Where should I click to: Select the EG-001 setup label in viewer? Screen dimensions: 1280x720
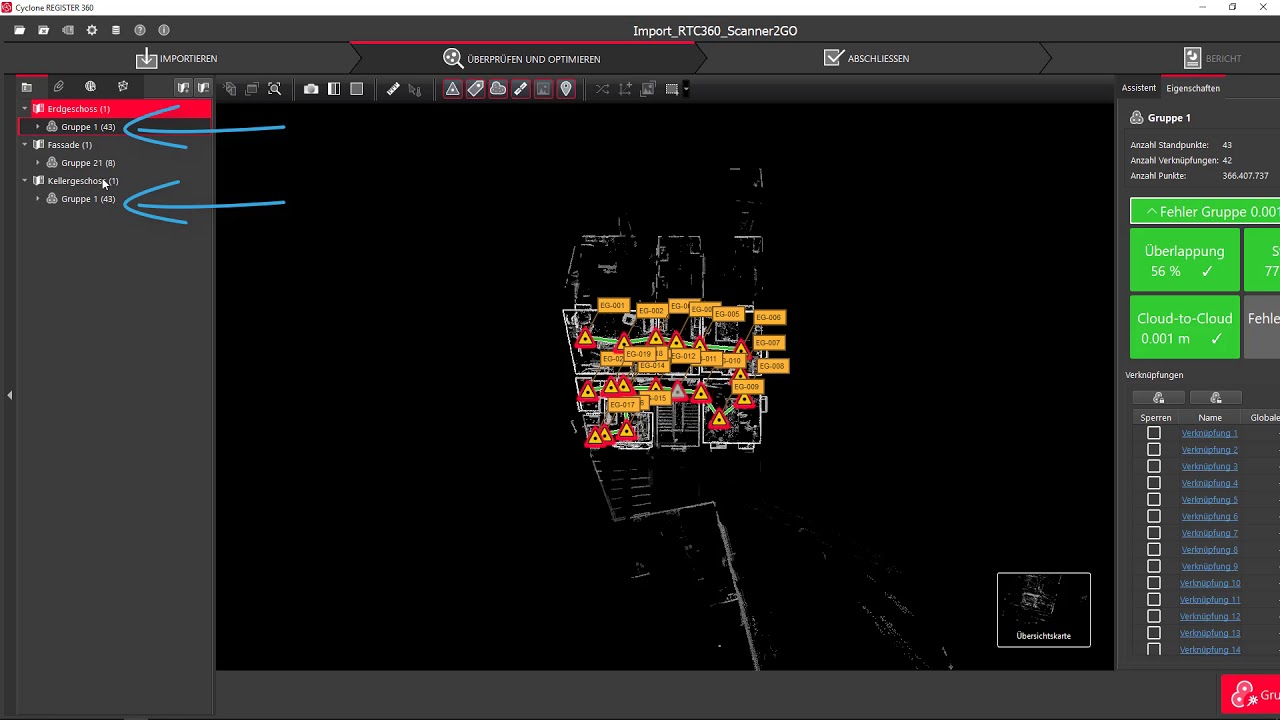(612, 305)
